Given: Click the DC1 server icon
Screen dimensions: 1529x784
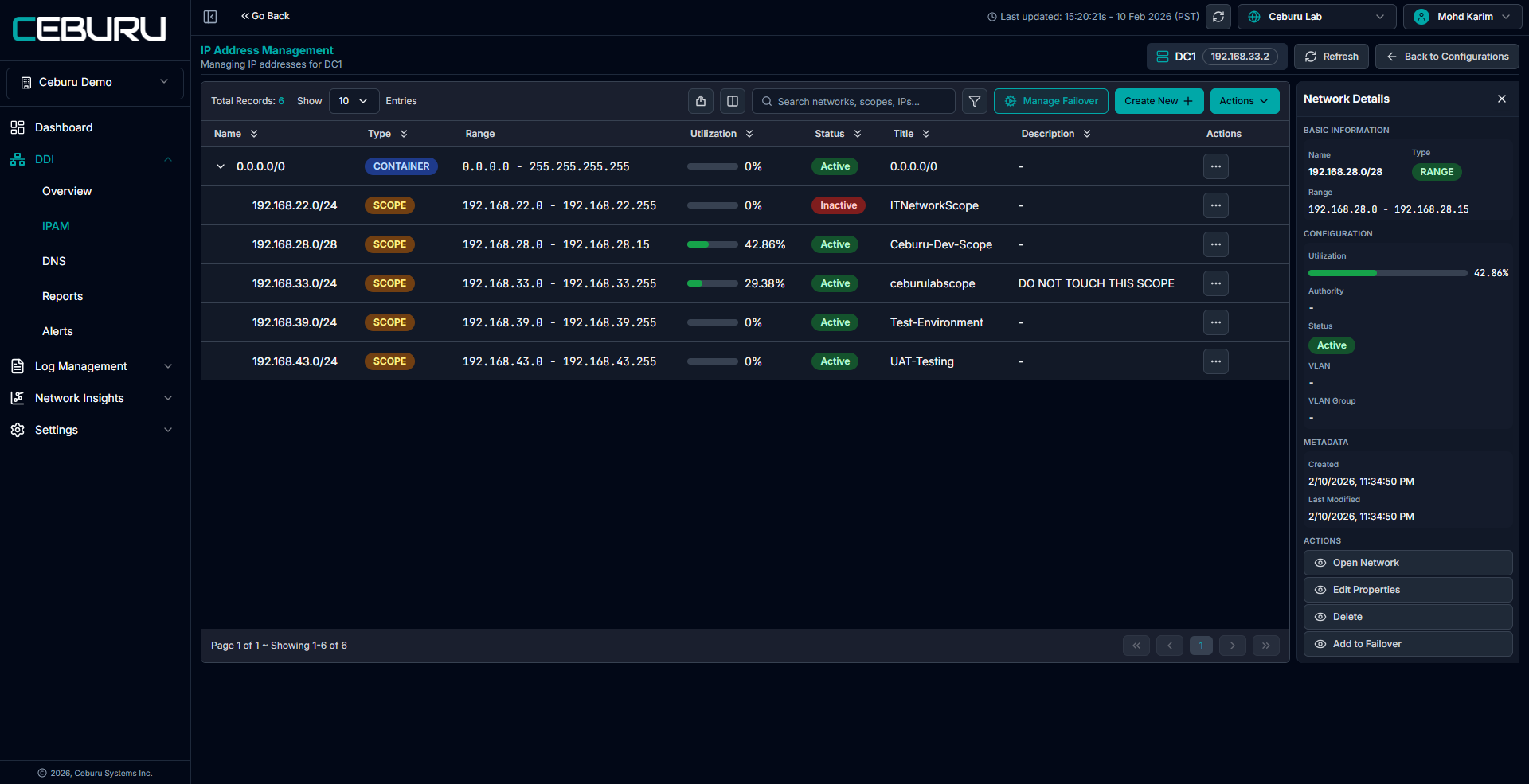Looking at the screenshot, I should (1163, 57).
